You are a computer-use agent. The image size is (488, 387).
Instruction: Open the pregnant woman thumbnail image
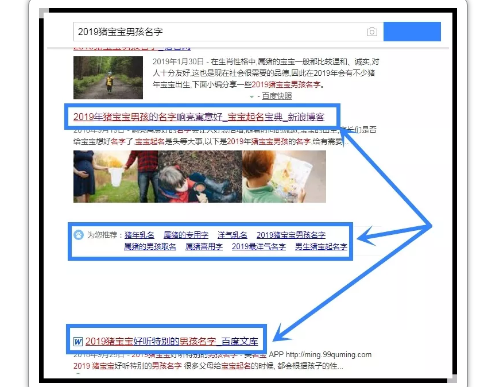115,176
